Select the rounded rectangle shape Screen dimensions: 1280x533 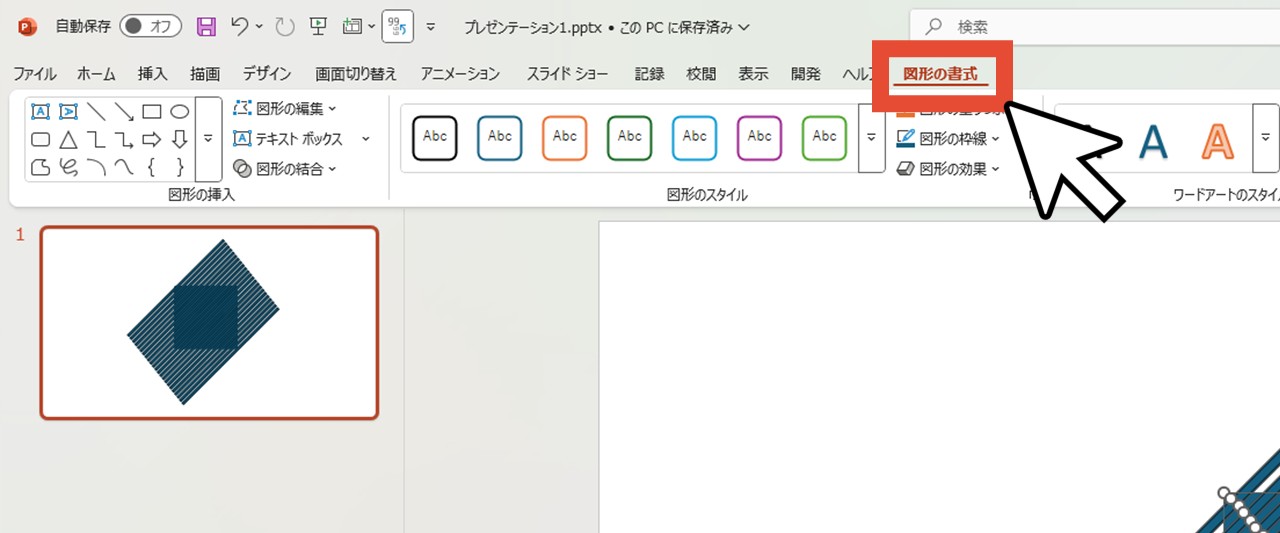40,139
